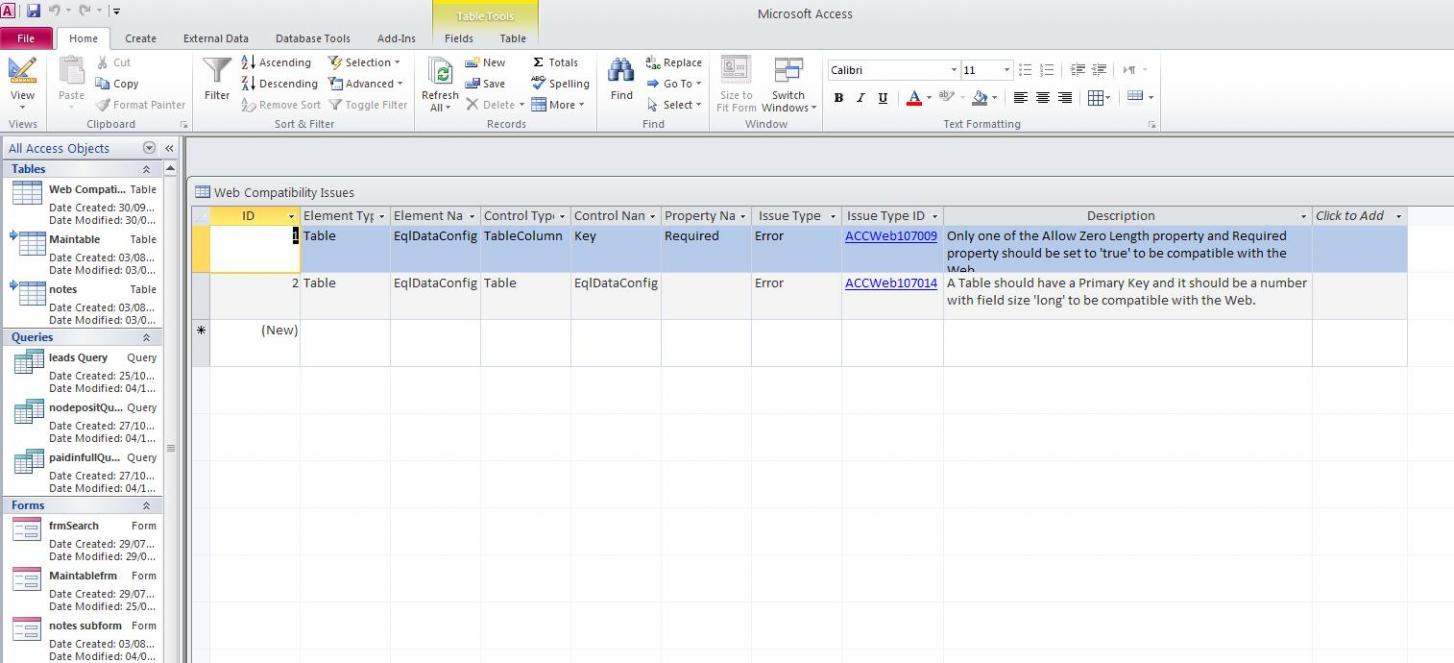Click the Font Color letter A icon

point(913,98)
